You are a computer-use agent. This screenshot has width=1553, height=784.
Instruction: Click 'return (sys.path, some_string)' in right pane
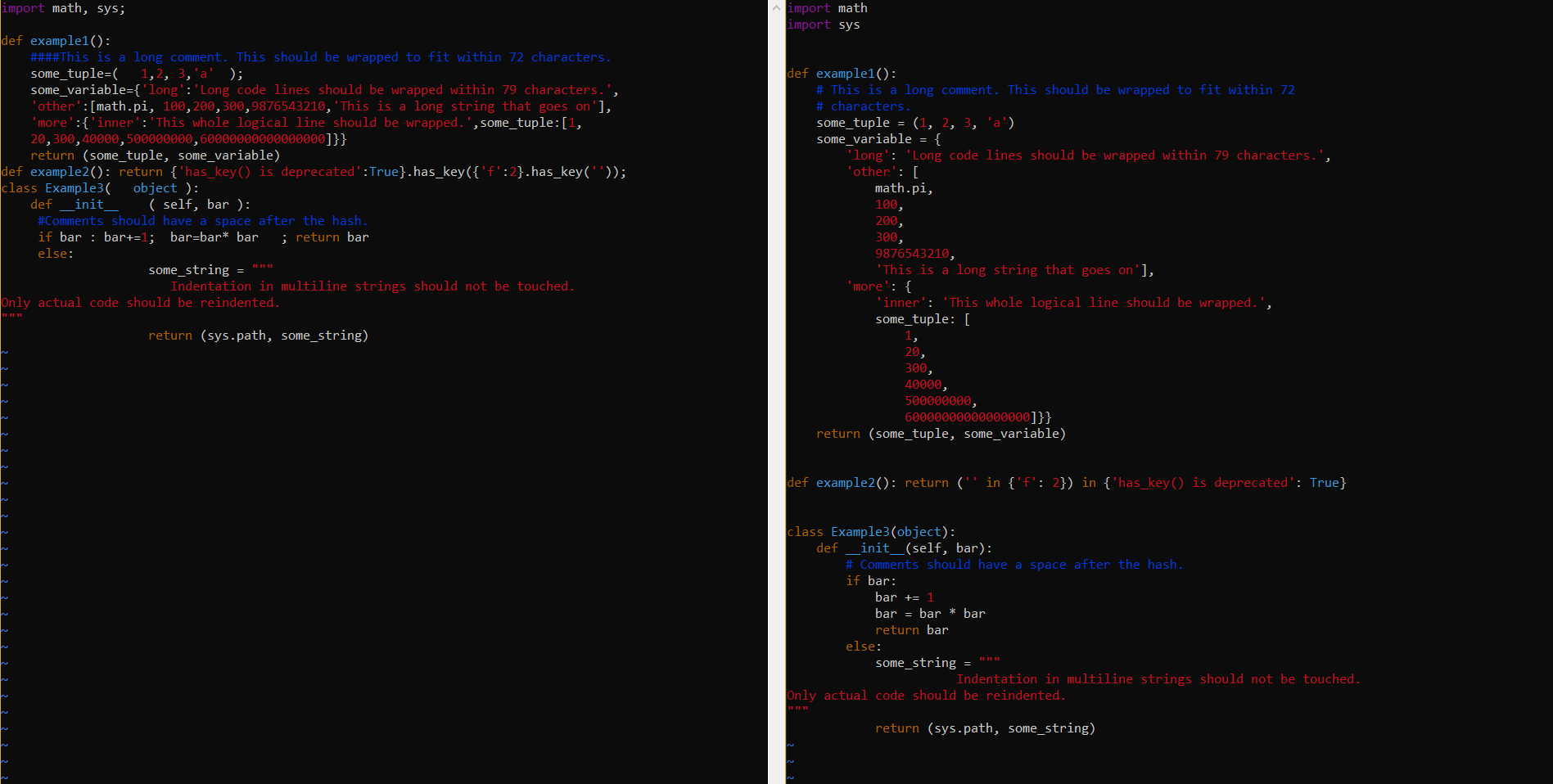986,728
